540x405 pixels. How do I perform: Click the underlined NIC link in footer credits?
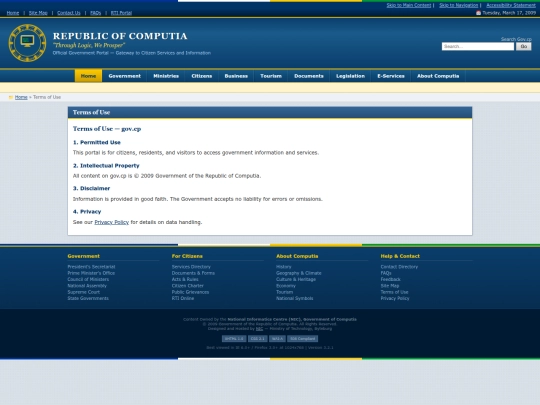click(259, 329)
